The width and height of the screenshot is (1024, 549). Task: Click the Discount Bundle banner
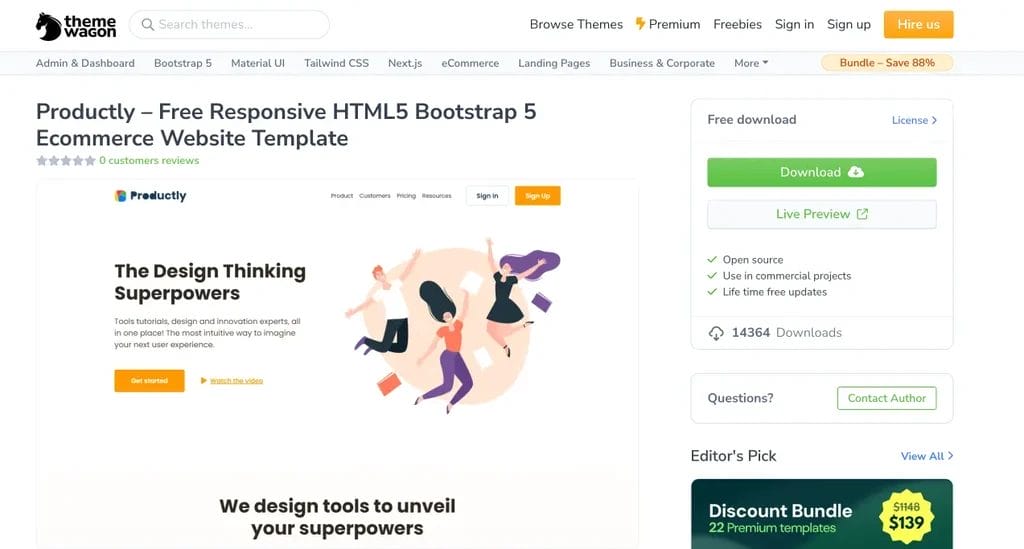(x=822, y=514)
